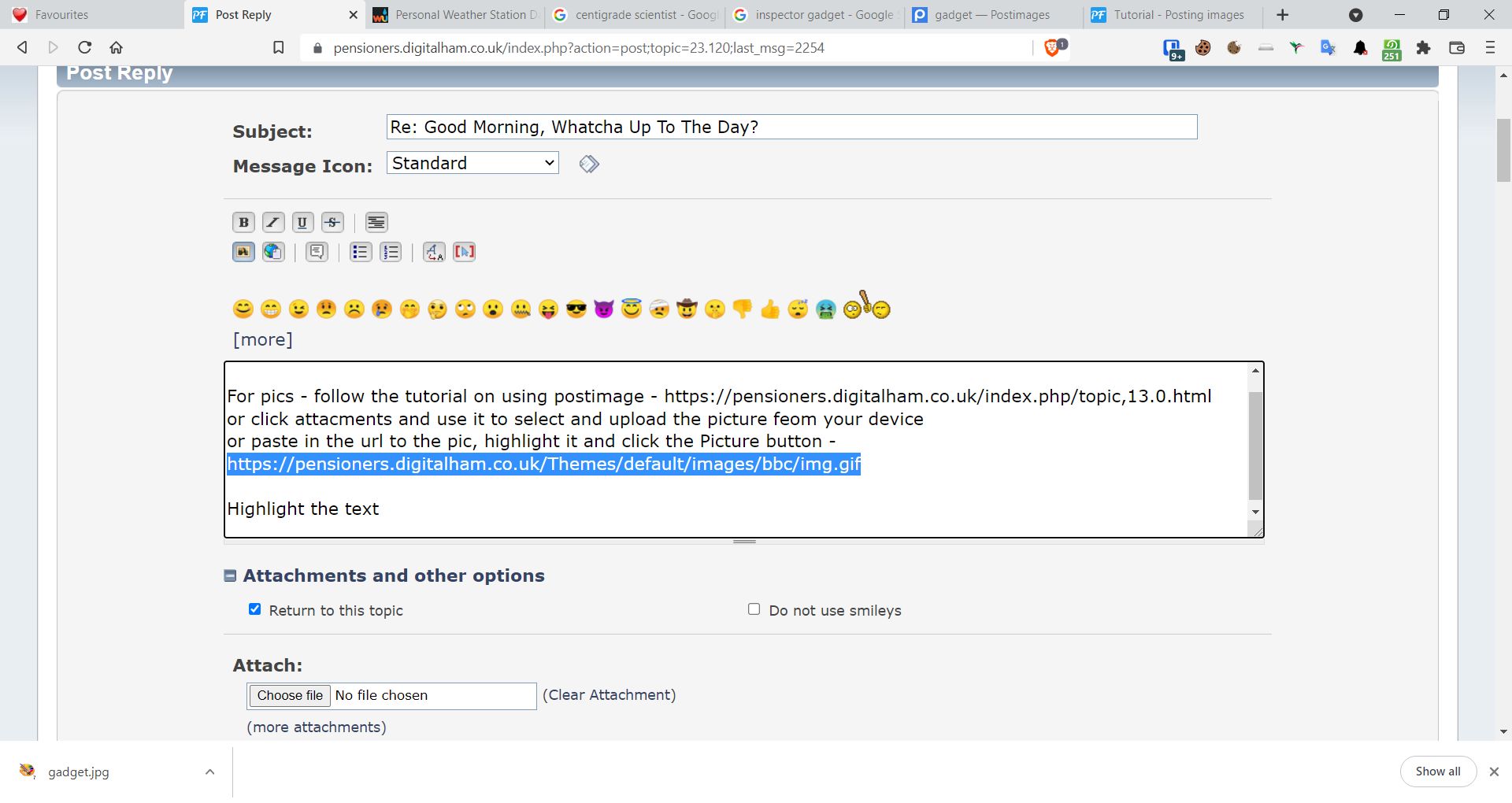Insert the bat-hitting smiley pair
The image size is (1512, 803).
pyautogui.click(x=866, y=305)
